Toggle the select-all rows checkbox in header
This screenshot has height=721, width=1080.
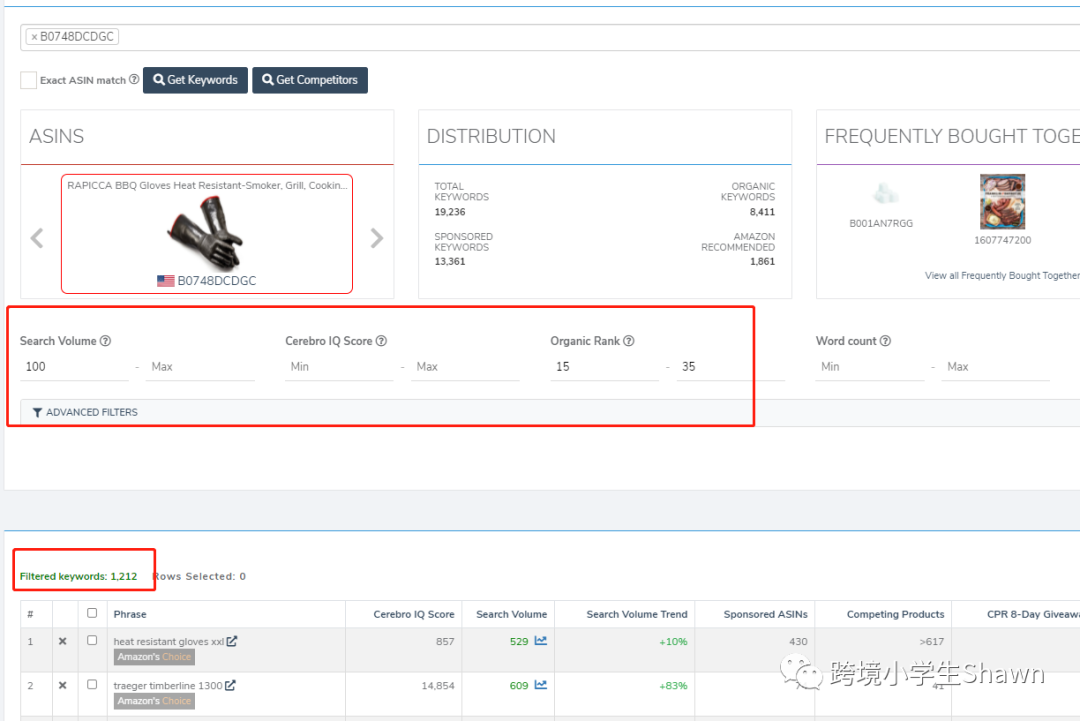point(92,613)
